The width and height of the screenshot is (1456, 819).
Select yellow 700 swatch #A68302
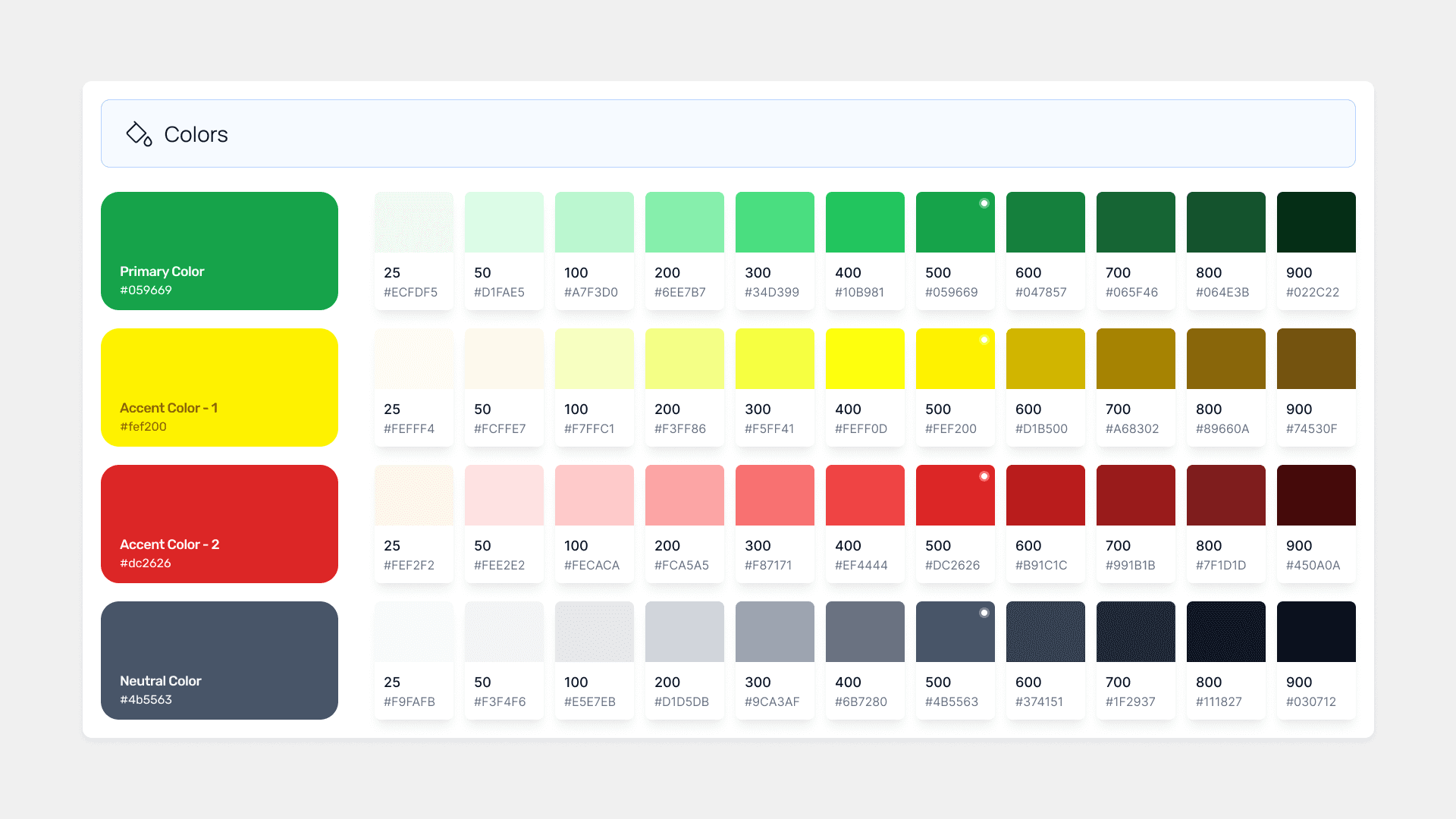[x=1135, y=359]
